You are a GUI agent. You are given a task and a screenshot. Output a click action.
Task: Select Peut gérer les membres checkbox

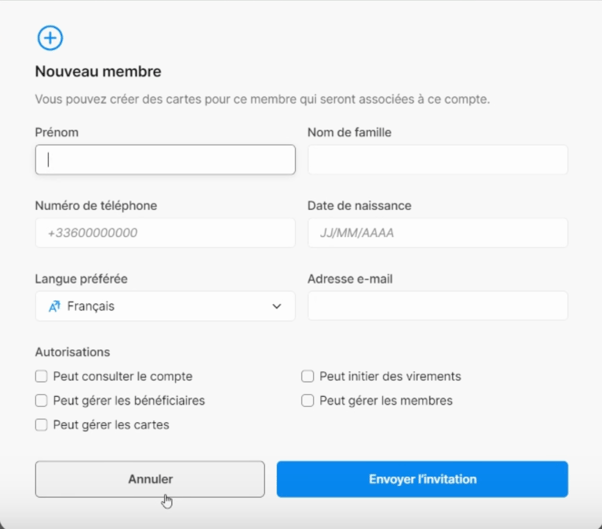point(308,400)
